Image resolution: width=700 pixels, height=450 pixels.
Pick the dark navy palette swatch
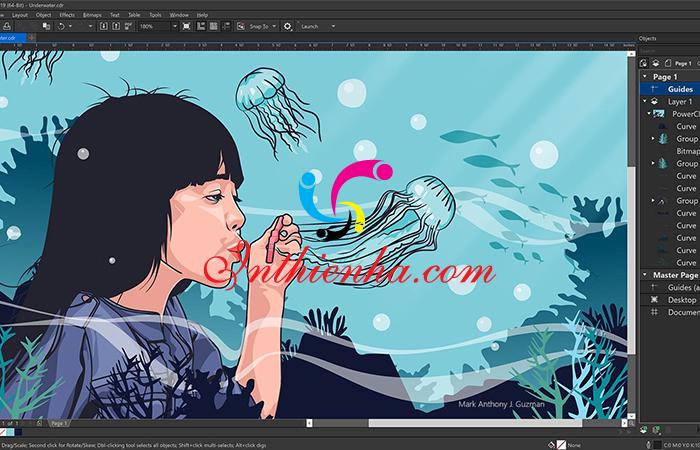coord(18,432)
